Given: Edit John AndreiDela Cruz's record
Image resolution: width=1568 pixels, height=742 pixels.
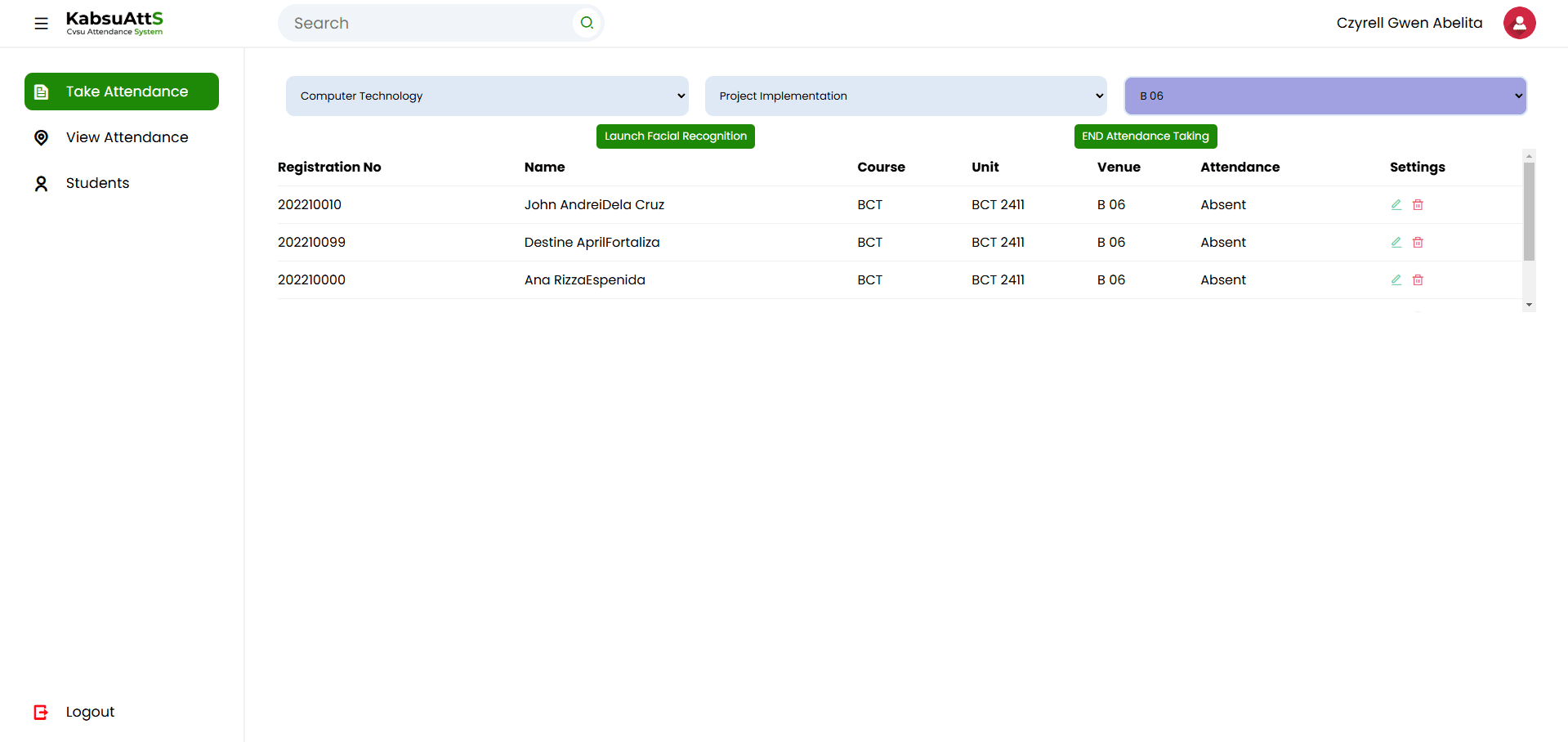Looking at the screenshot, I should pyautogui.click(x=1396, y=205).
